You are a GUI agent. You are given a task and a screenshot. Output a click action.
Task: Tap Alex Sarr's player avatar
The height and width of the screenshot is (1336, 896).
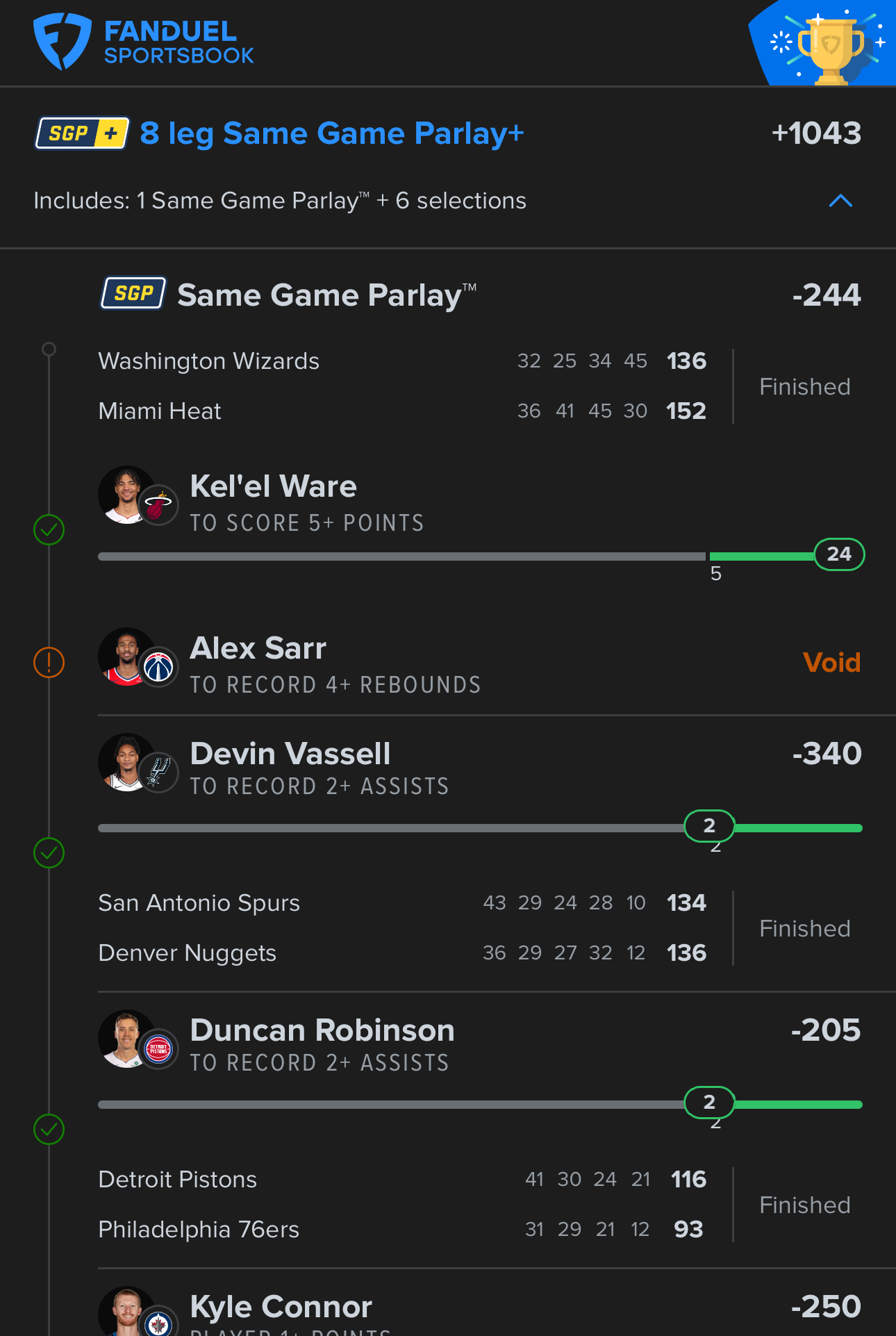click(126, 657)
